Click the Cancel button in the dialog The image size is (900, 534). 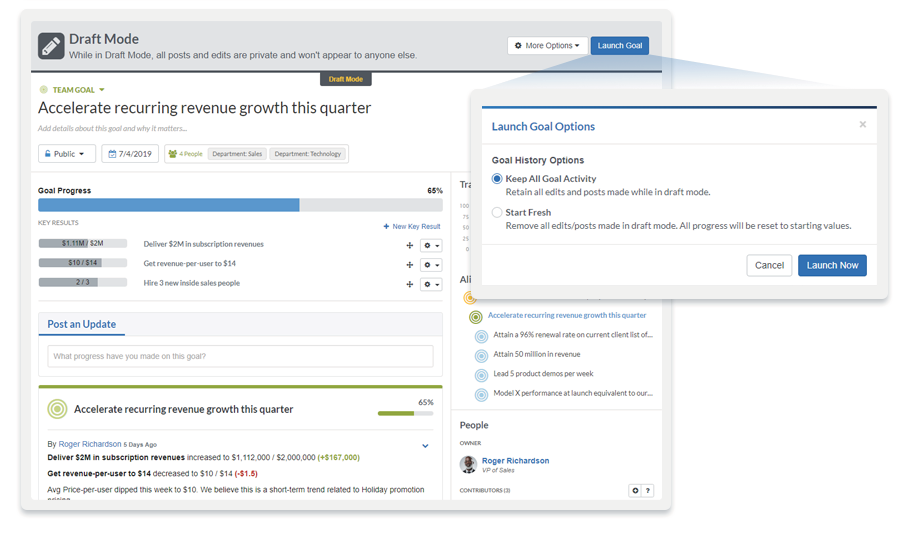pyautogui.click(x=769, y=265)
